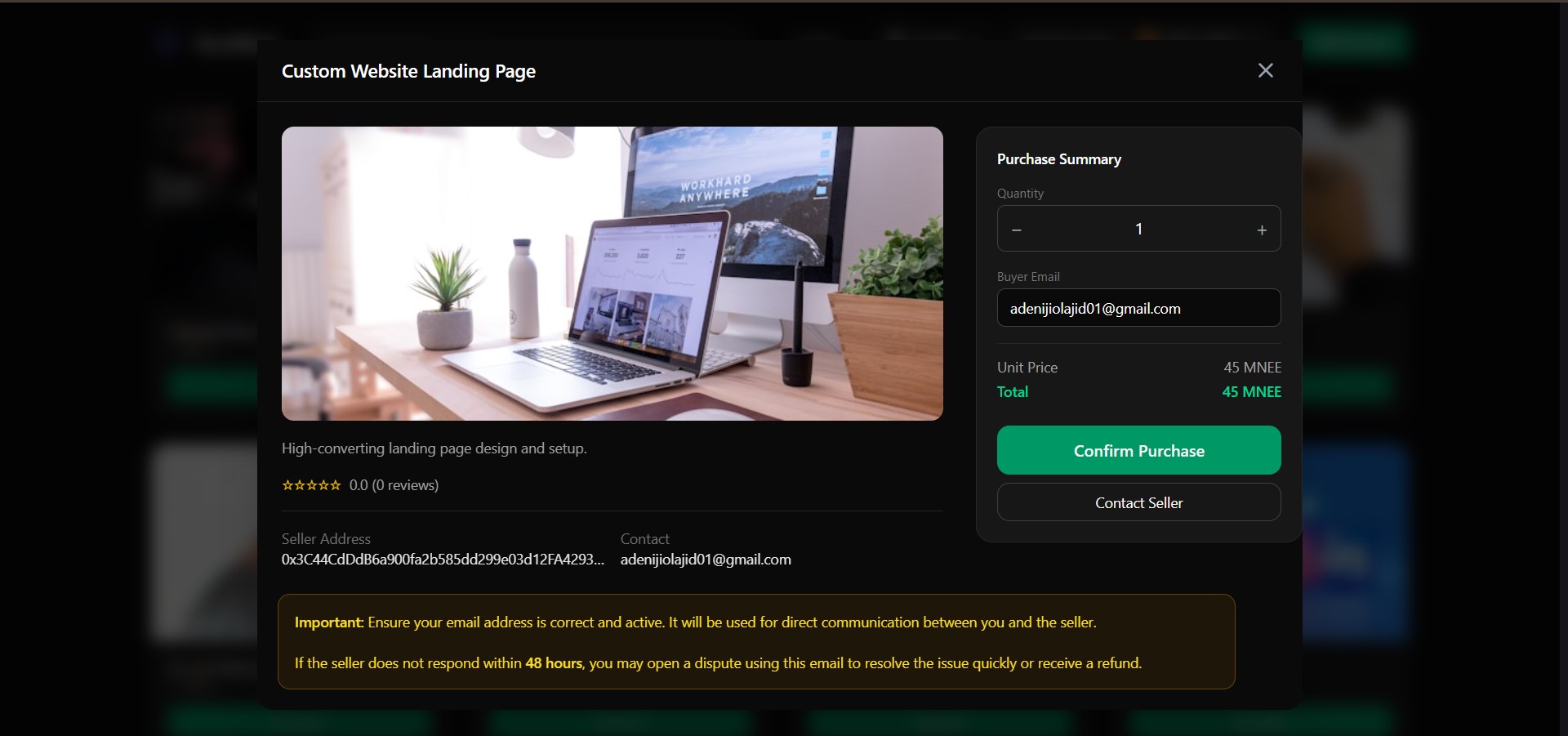Viewport: 1568px width, 736px height.
Task: Click the Unit Price 45 MNEE value
Action: [1252, 368]
